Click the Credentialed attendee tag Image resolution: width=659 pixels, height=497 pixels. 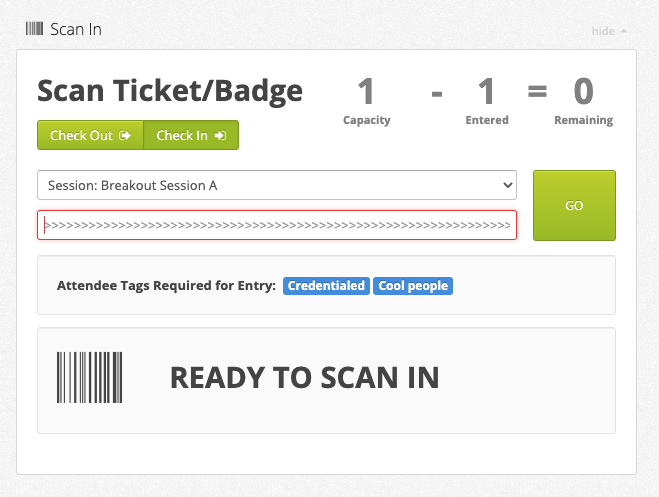(x=326, y=286)
